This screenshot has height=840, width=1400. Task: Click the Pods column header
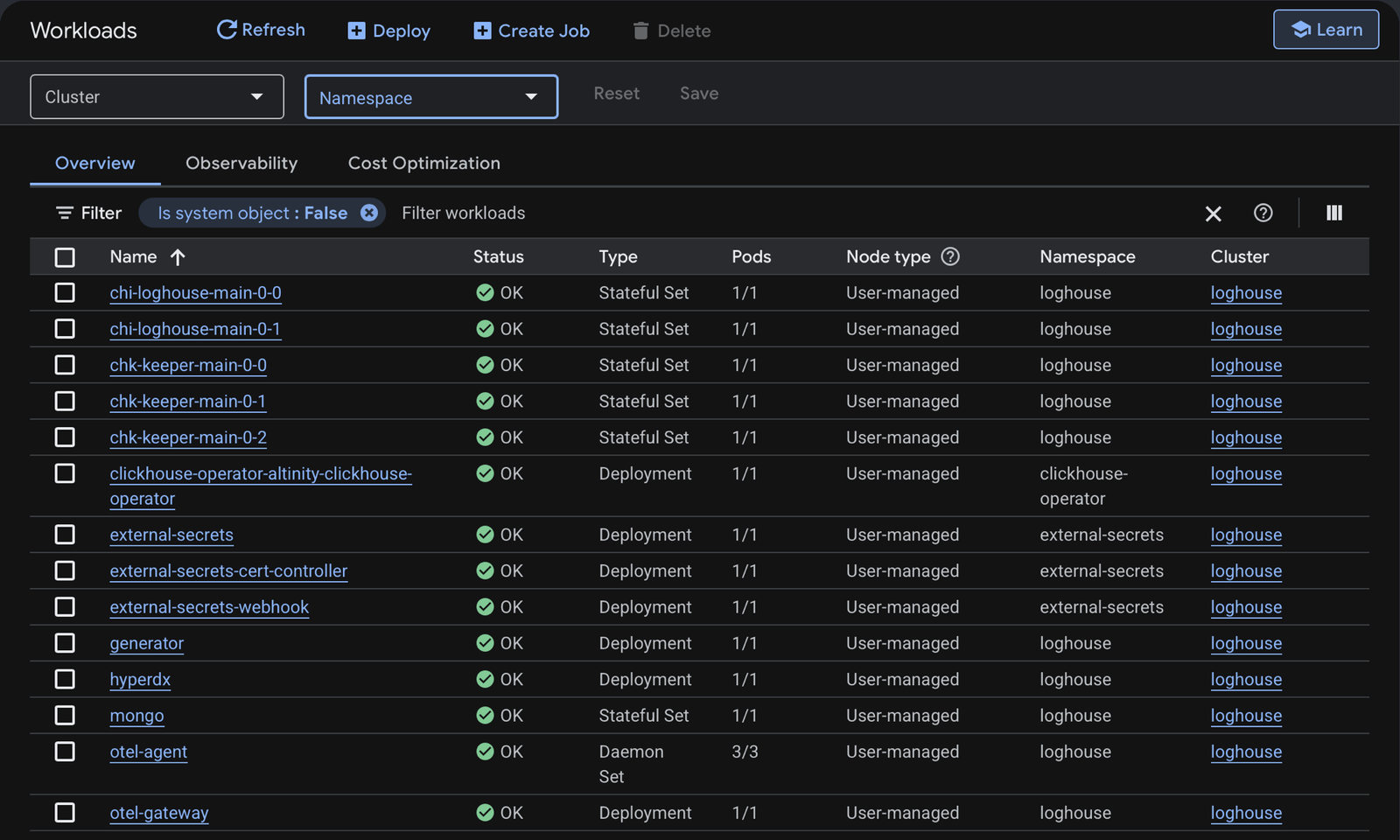752,256
